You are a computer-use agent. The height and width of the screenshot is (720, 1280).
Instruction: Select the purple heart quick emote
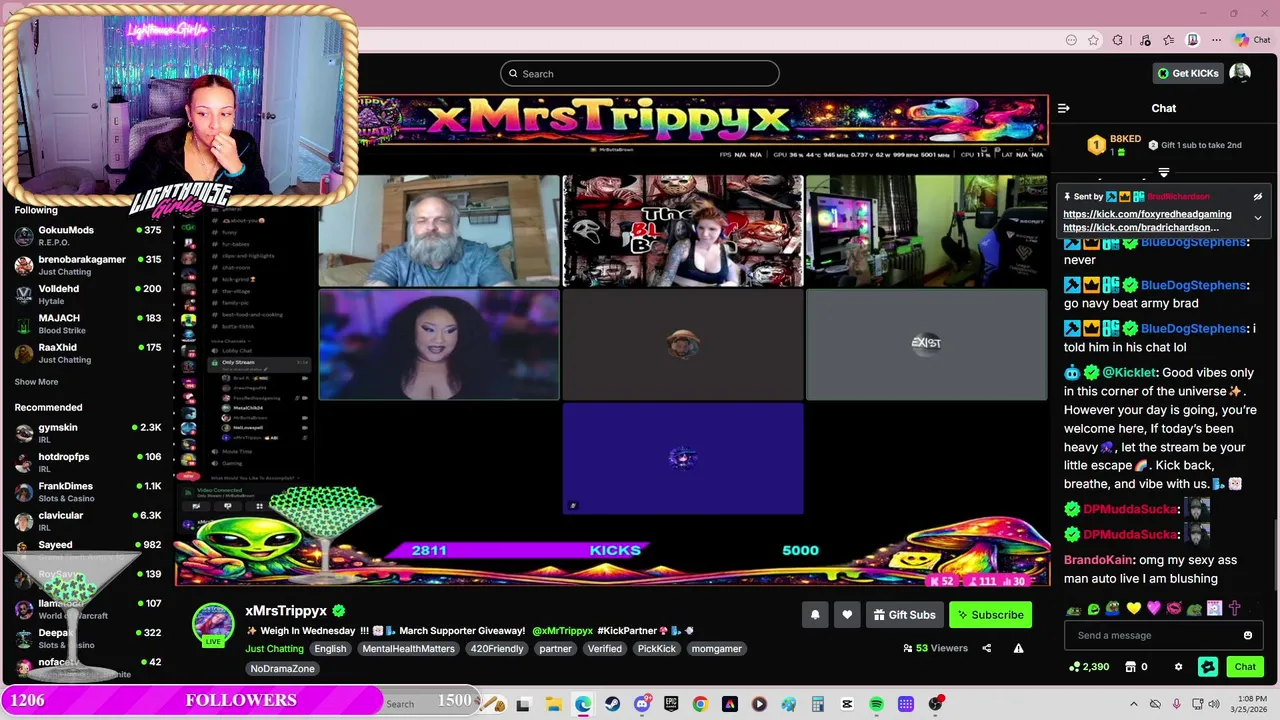[1153, 608]
